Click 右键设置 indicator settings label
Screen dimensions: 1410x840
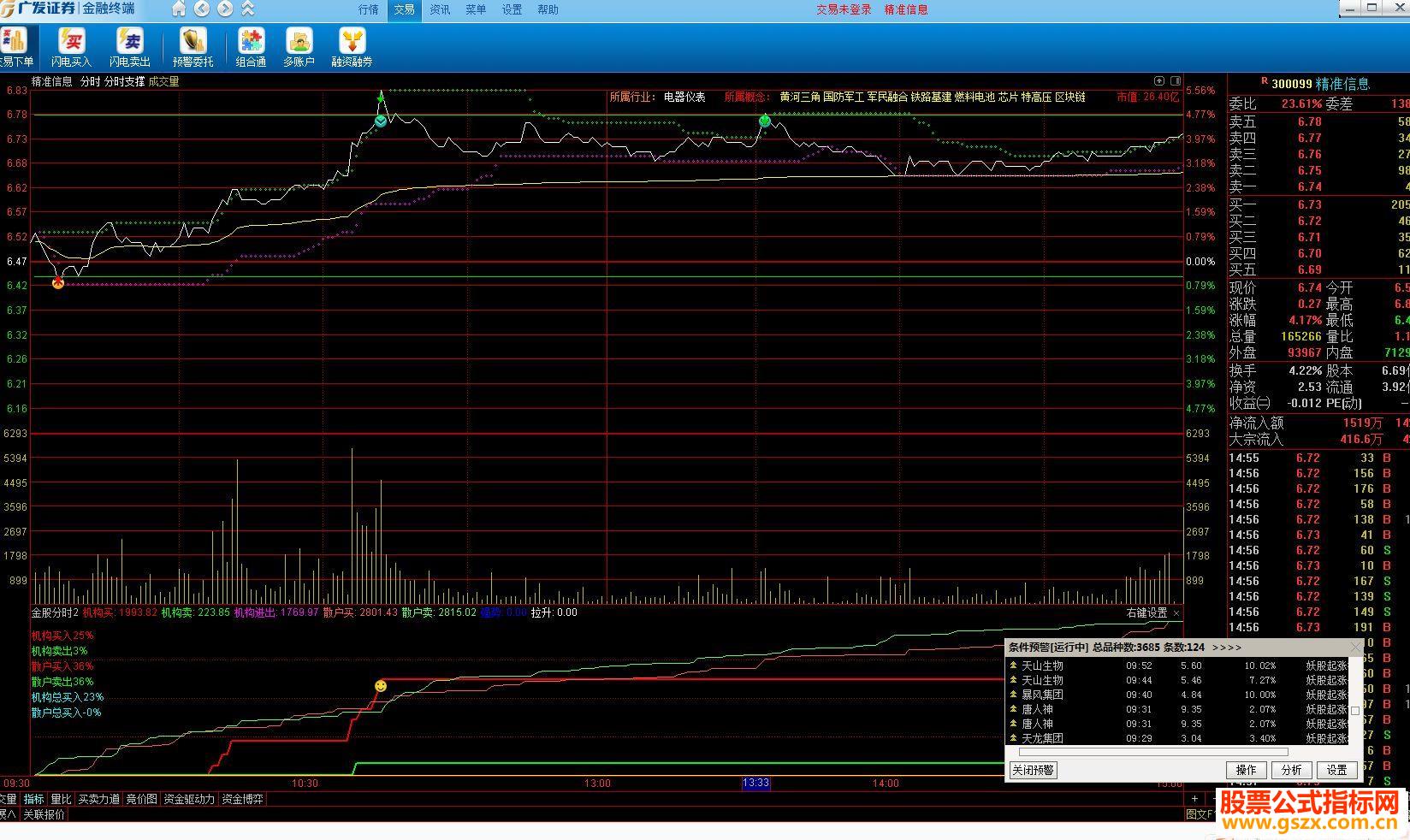pyautogui.click(x=1146, y=613)
